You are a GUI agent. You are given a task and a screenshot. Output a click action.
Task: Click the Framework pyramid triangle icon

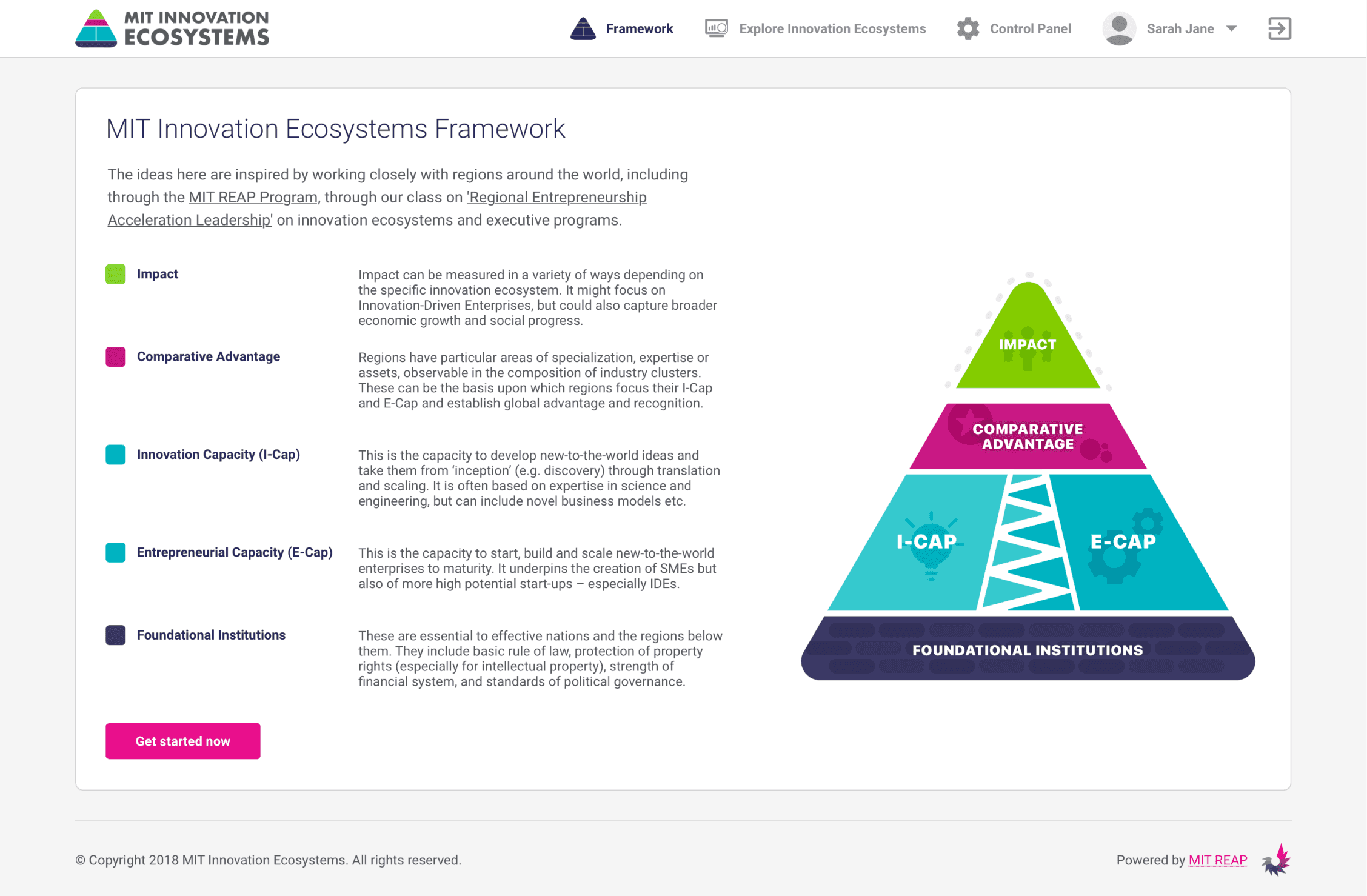(x=584, y=28)
